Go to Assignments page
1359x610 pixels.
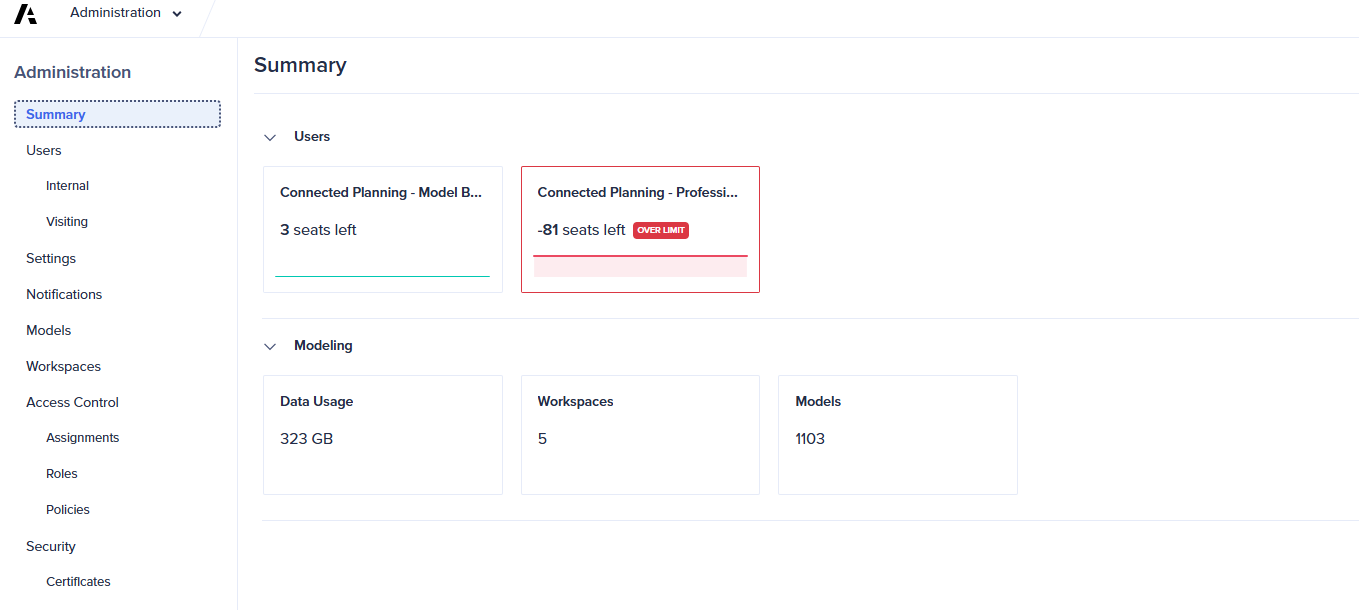click(x=82, y=438)
